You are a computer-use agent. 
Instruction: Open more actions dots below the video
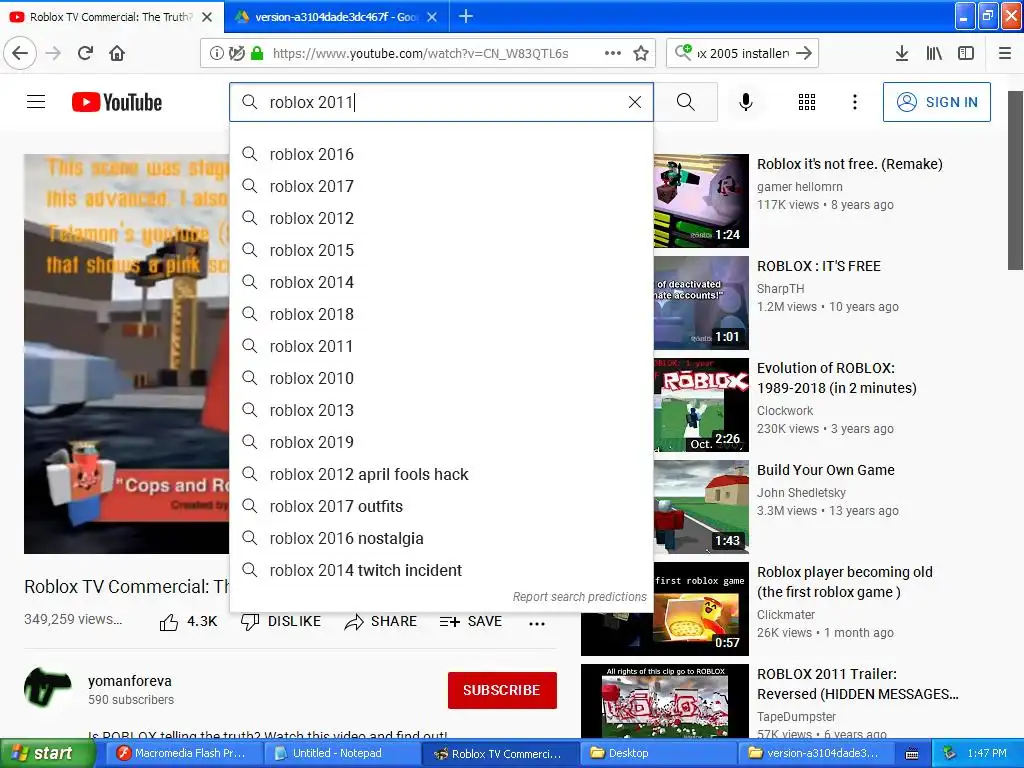point(537,624)
